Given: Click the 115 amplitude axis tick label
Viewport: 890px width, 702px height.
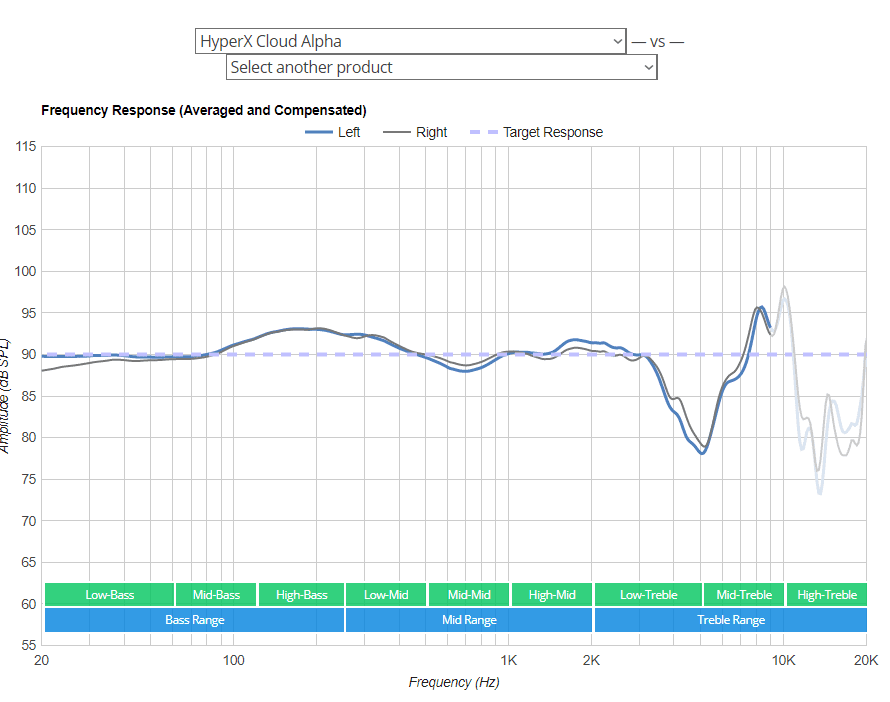Looking at the screenshot, I should coord(26,146).
